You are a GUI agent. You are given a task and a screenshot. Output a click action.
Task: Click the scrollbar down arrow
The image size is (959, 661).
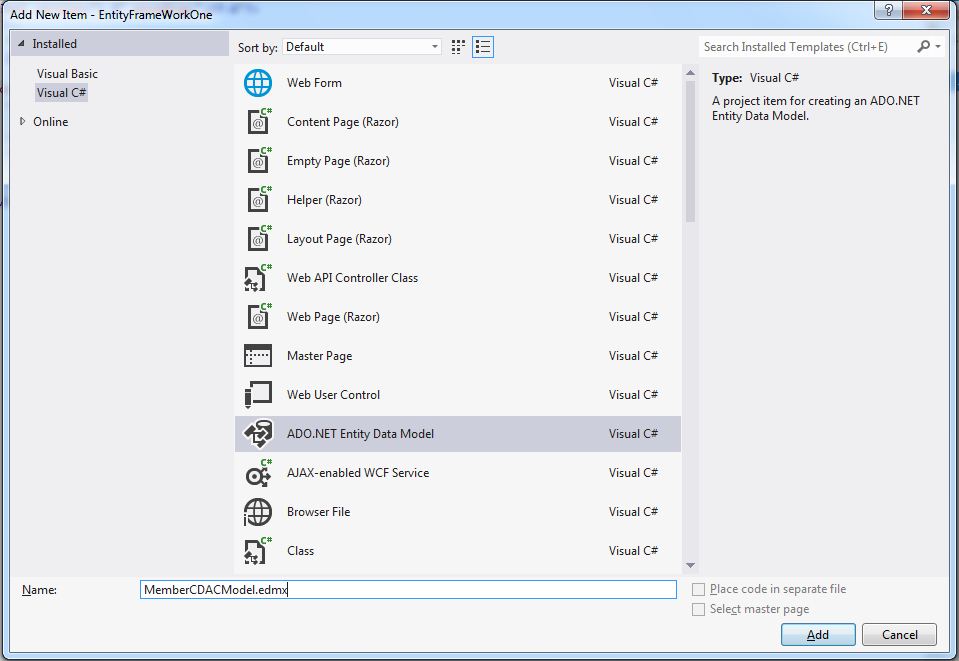pos(691,566)
